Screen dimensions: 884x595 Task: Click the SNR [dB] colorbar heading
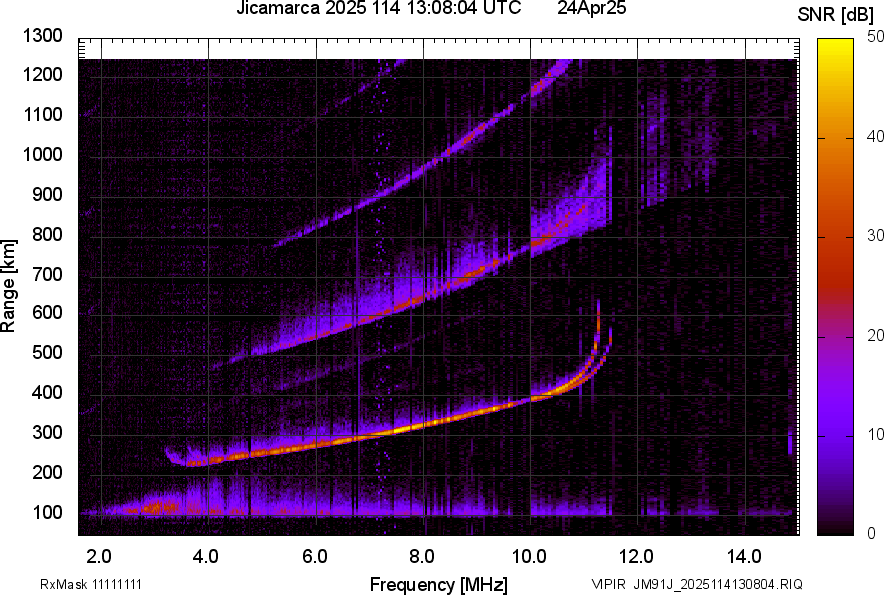pos(835,13)
